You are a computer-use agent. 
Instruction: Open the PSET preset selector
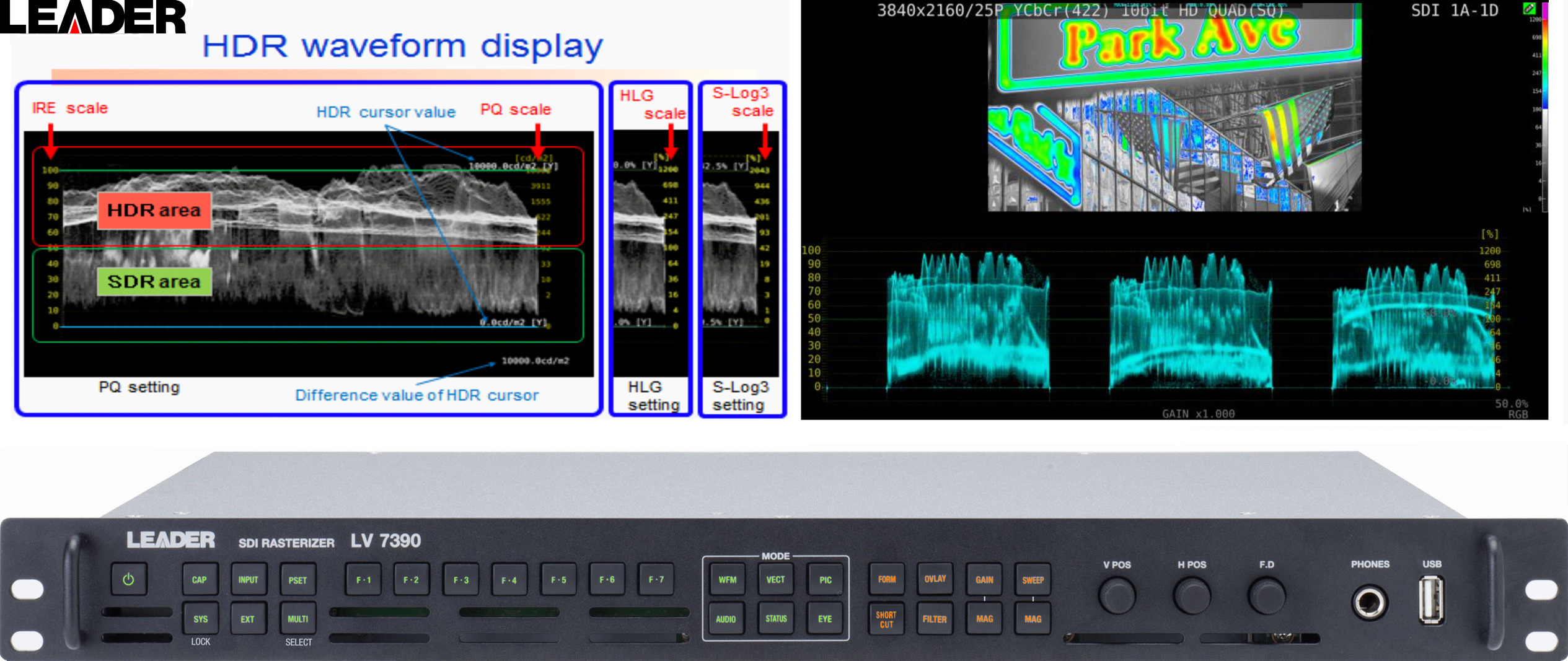click(298, 579)
